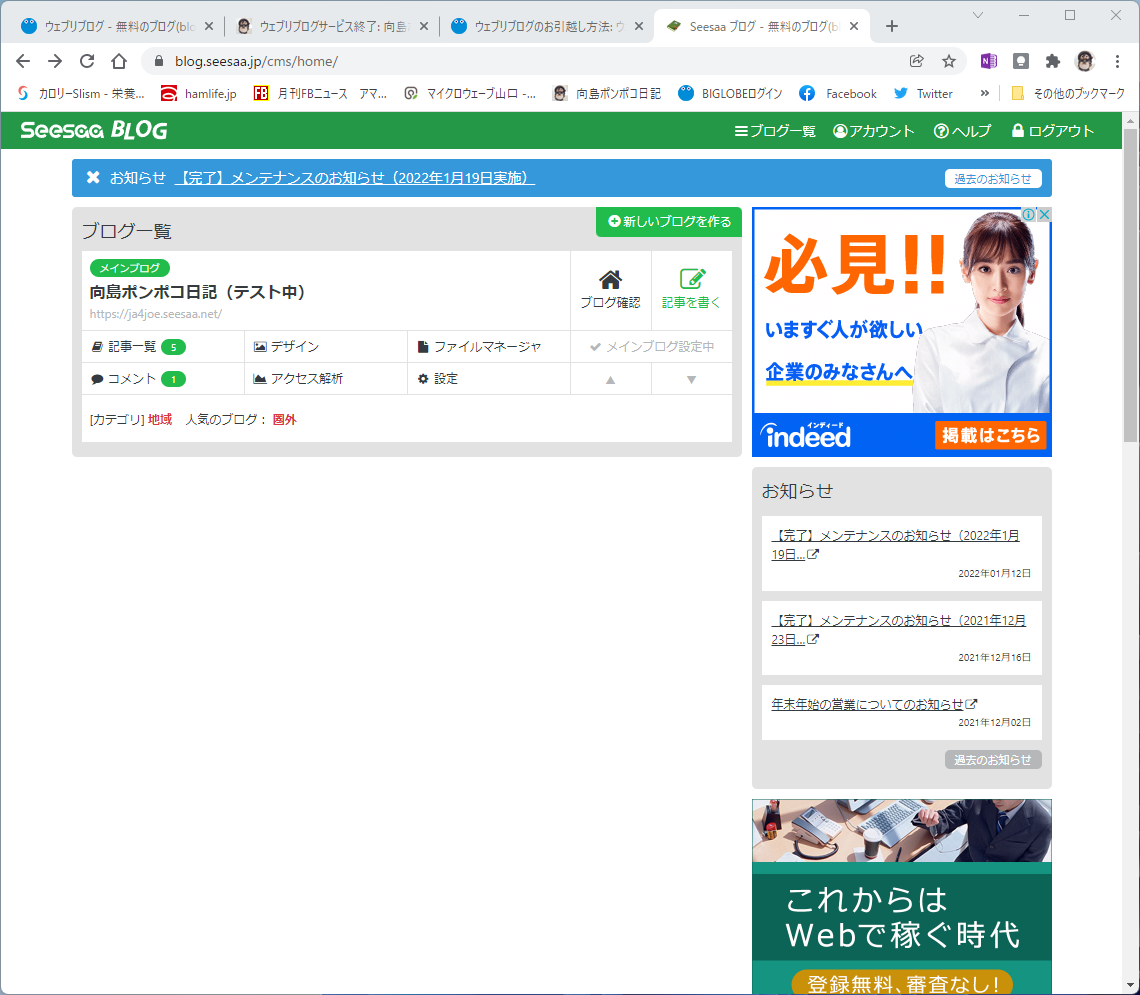The image size is (1140, 995).
Task: Open ブログ一覧 in header menu
Action: click(x=775, y=131)
